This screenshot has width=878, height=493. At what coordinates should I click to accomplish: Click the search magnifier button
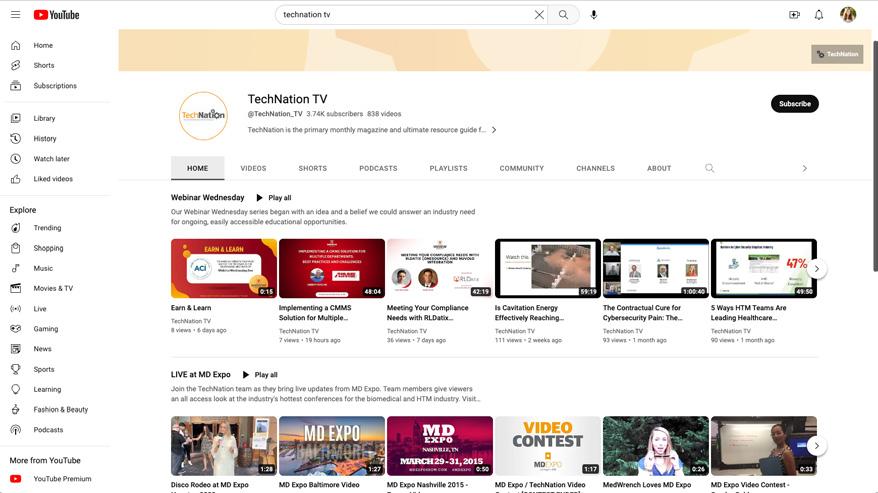[563, 15]
